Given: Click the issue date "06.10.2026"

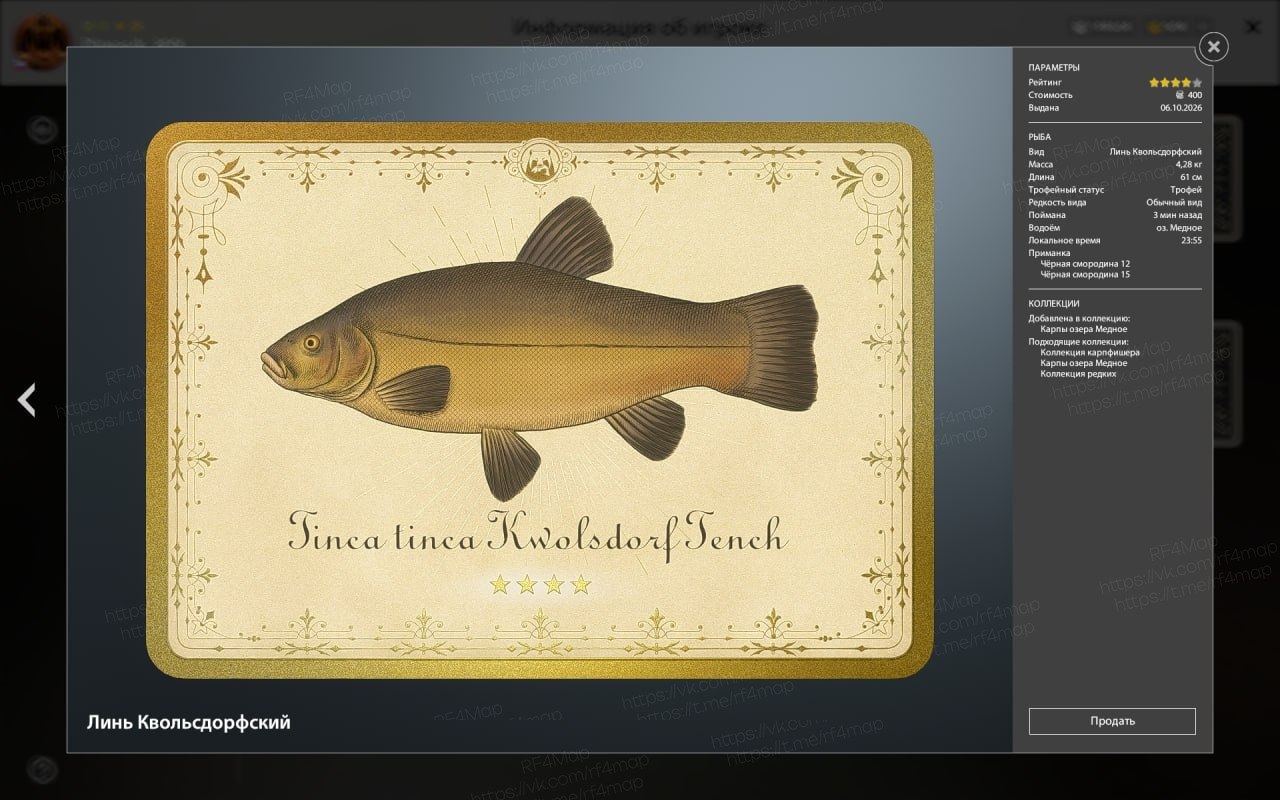Looking at the screenshot, I should 1181,108.
